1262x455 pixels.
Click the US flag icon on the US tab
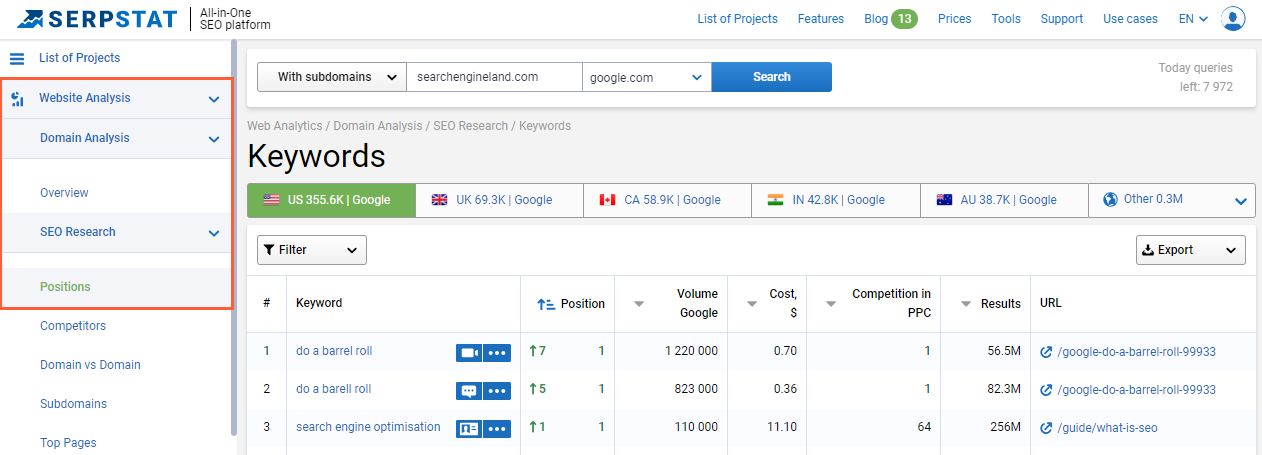click(x=272, y=200)
